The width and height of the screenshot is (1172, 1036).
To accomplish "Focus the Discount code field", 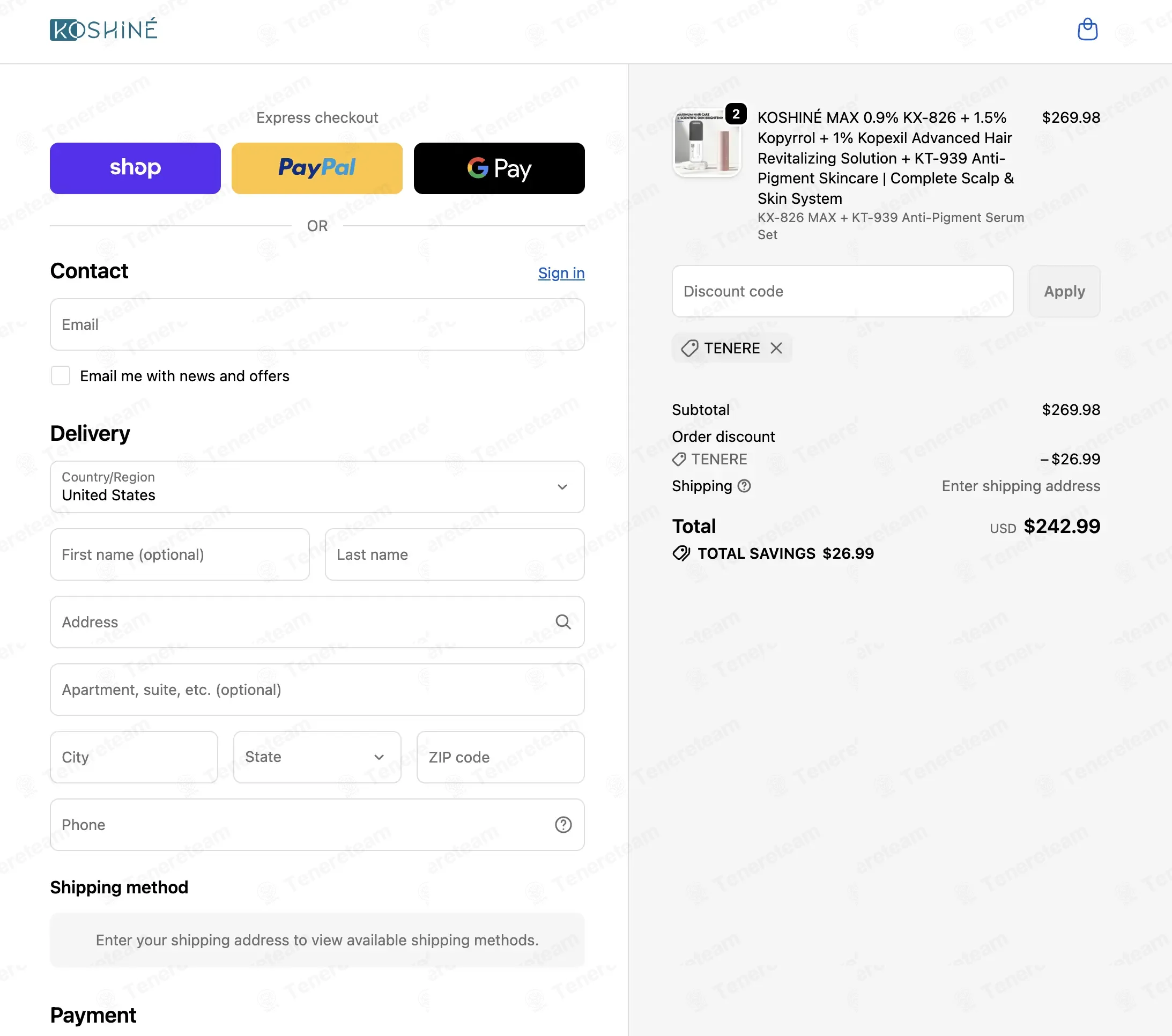I will pyautogui.click(x=842, y=291).
